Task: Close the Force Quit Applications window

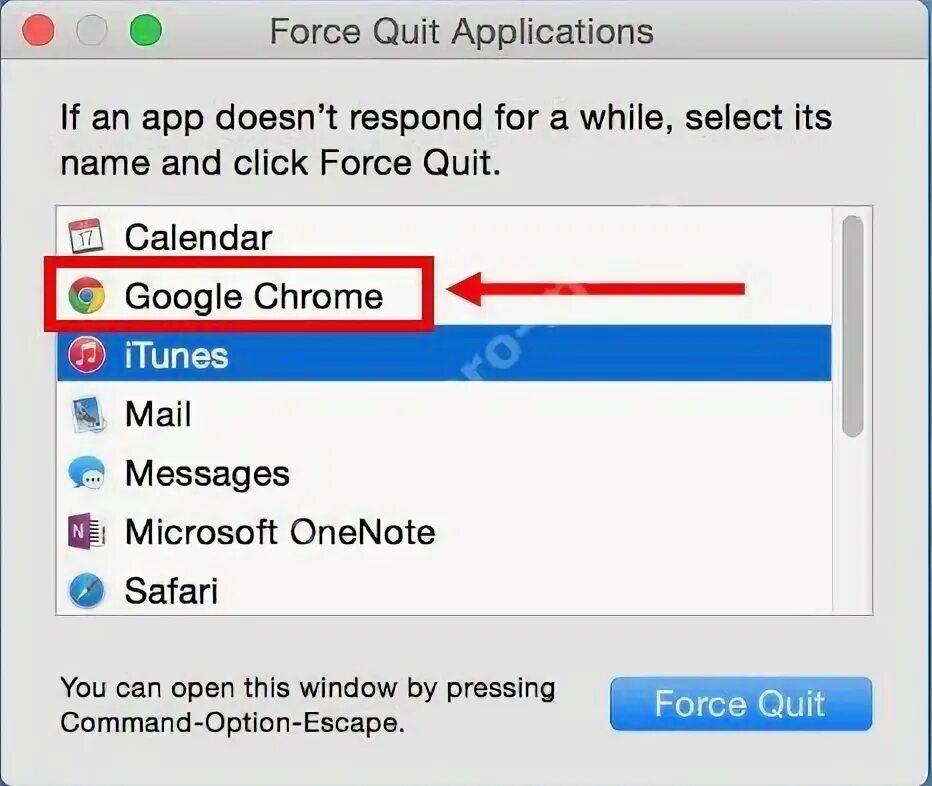Action: coord(38,30)
